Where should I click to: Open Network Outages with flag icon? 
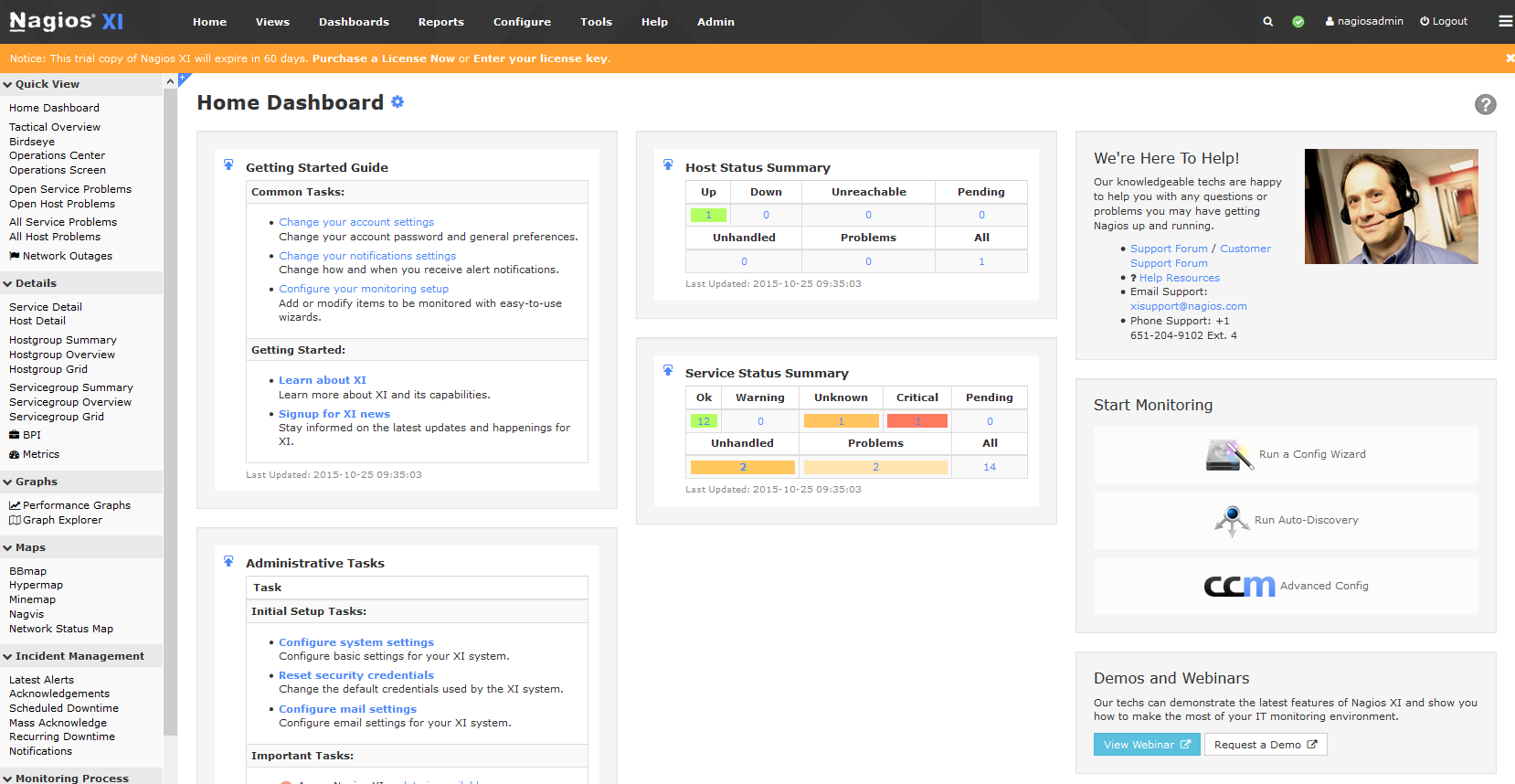(60, 256)
